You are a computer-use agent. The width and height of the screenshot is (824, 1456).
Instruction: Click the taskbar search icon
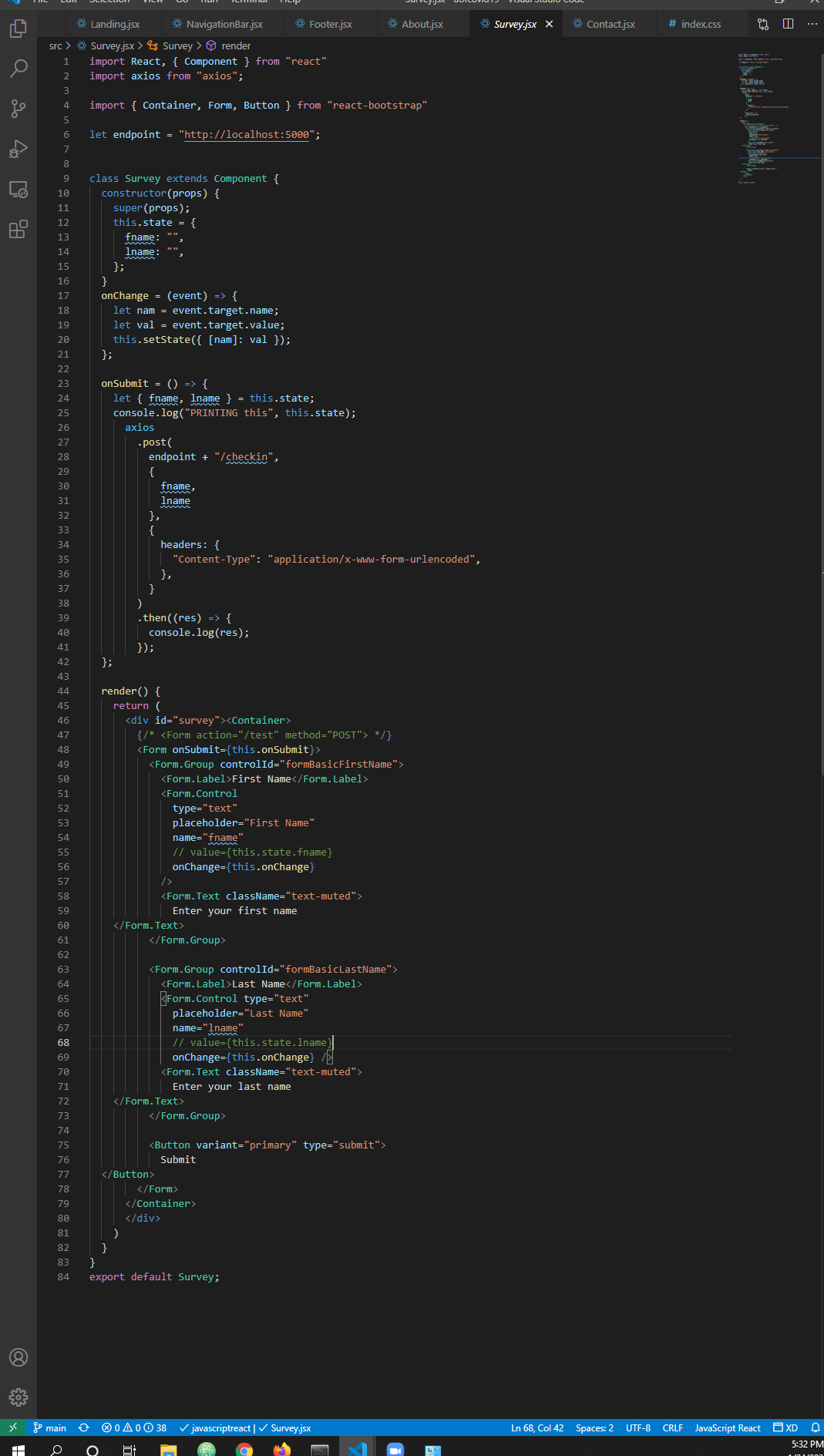(56, 1448)
